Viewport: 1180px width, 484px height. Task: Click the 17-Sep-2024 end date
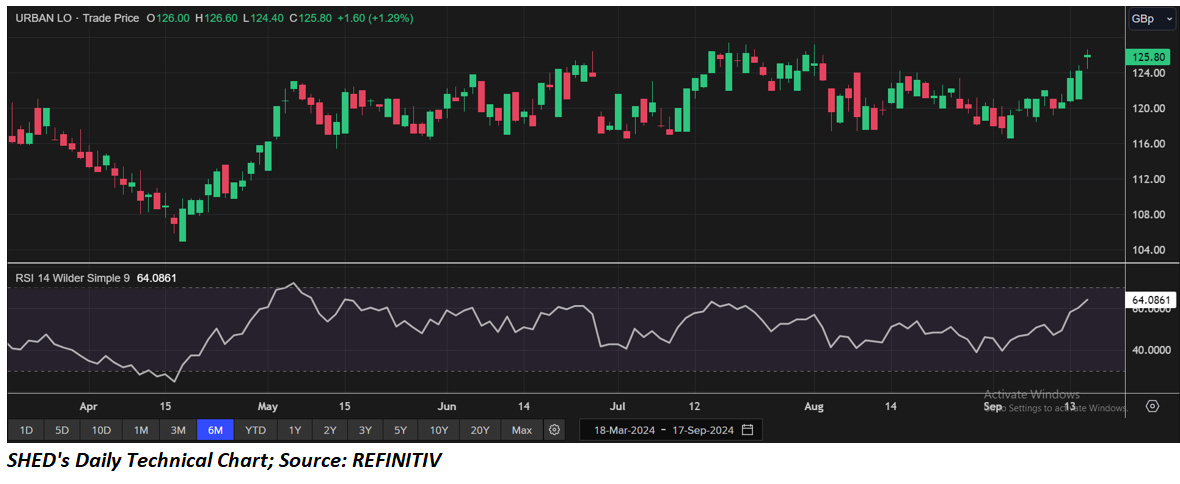coord(703,431)
